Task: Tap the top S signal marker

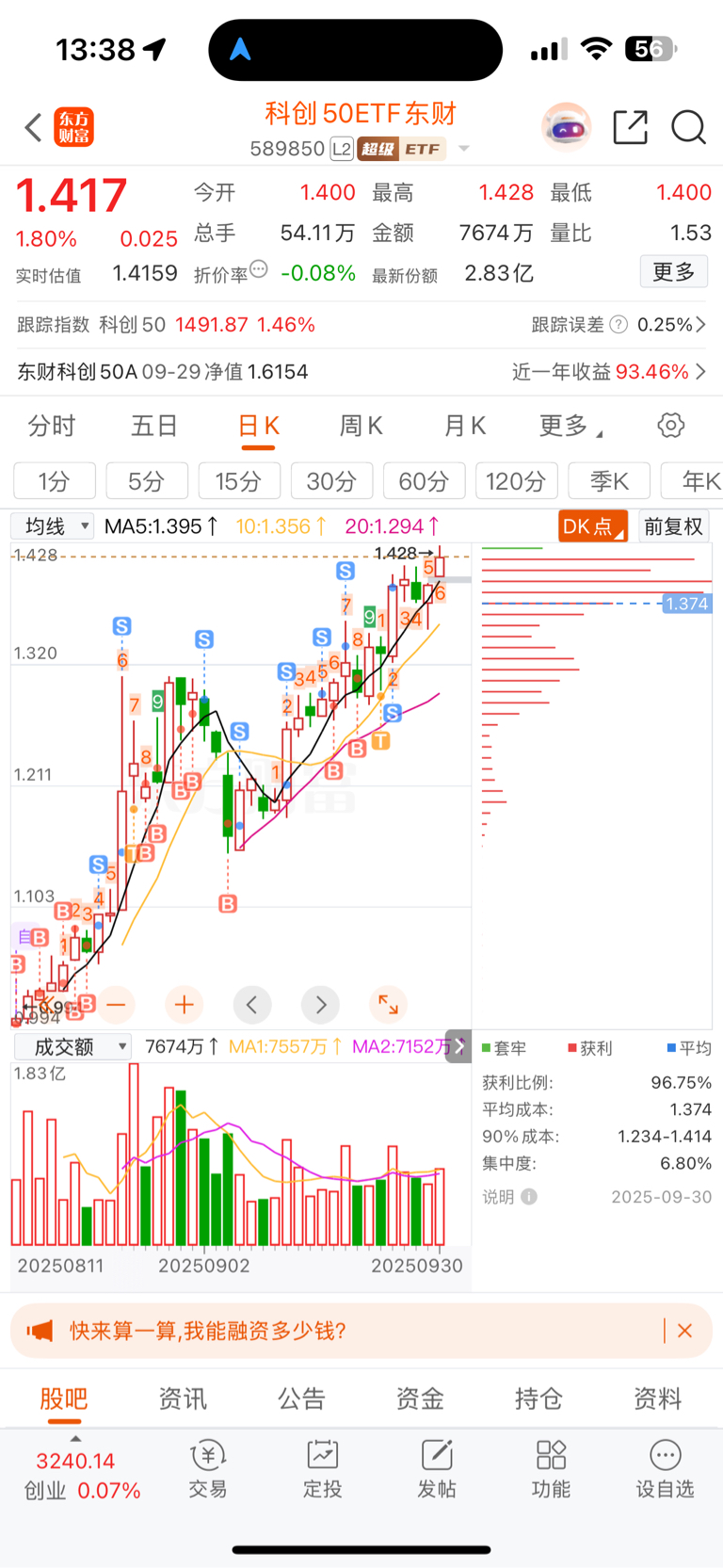Action: click(345, 571)
